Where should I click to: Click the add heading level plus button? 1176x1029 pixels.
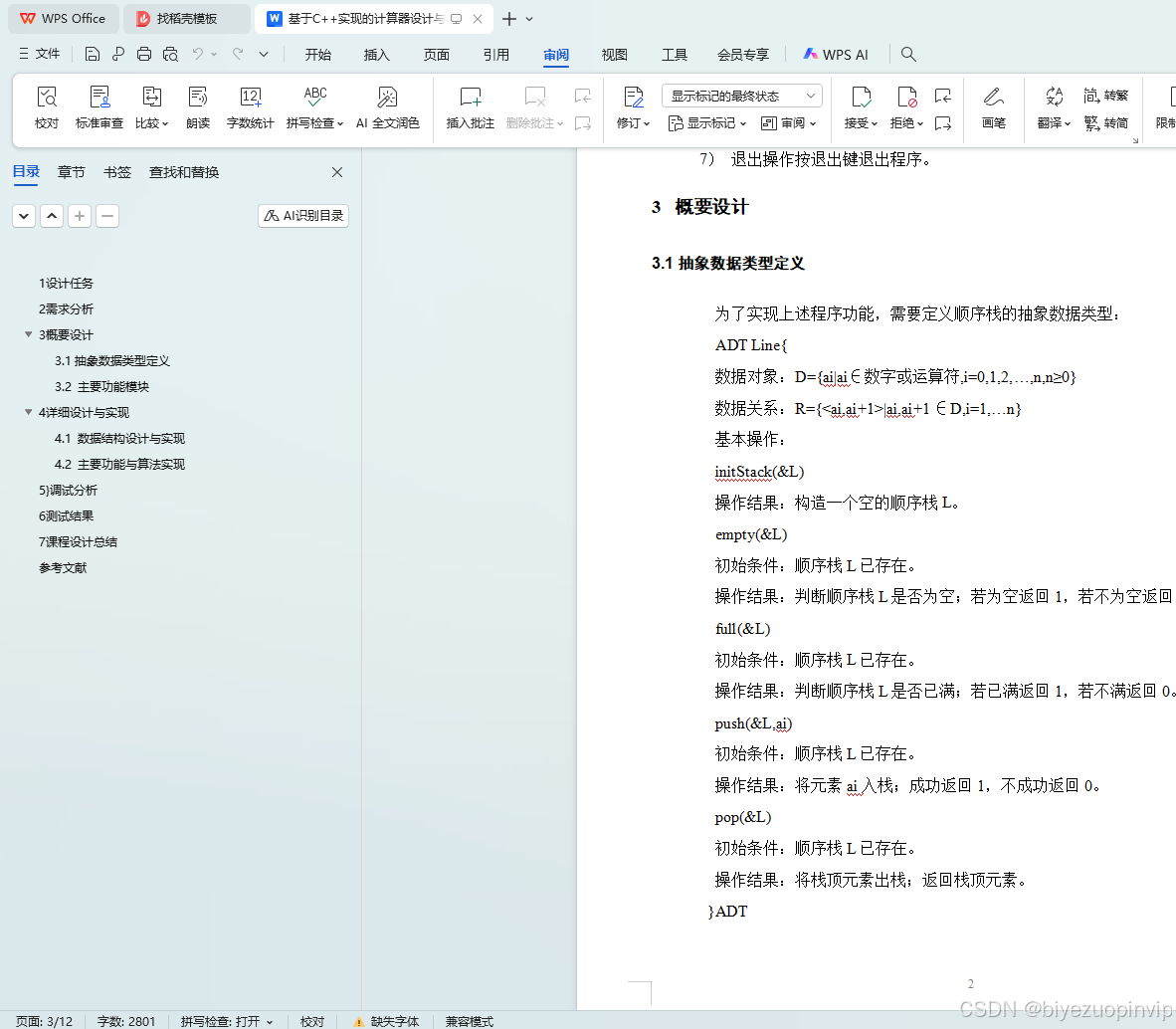80,216
